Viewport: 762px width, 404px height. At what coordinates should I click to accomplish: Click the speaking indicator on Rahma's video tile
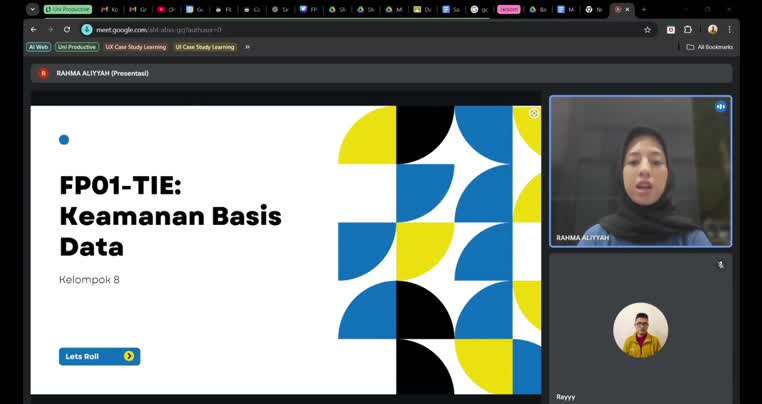click(720, 106)
